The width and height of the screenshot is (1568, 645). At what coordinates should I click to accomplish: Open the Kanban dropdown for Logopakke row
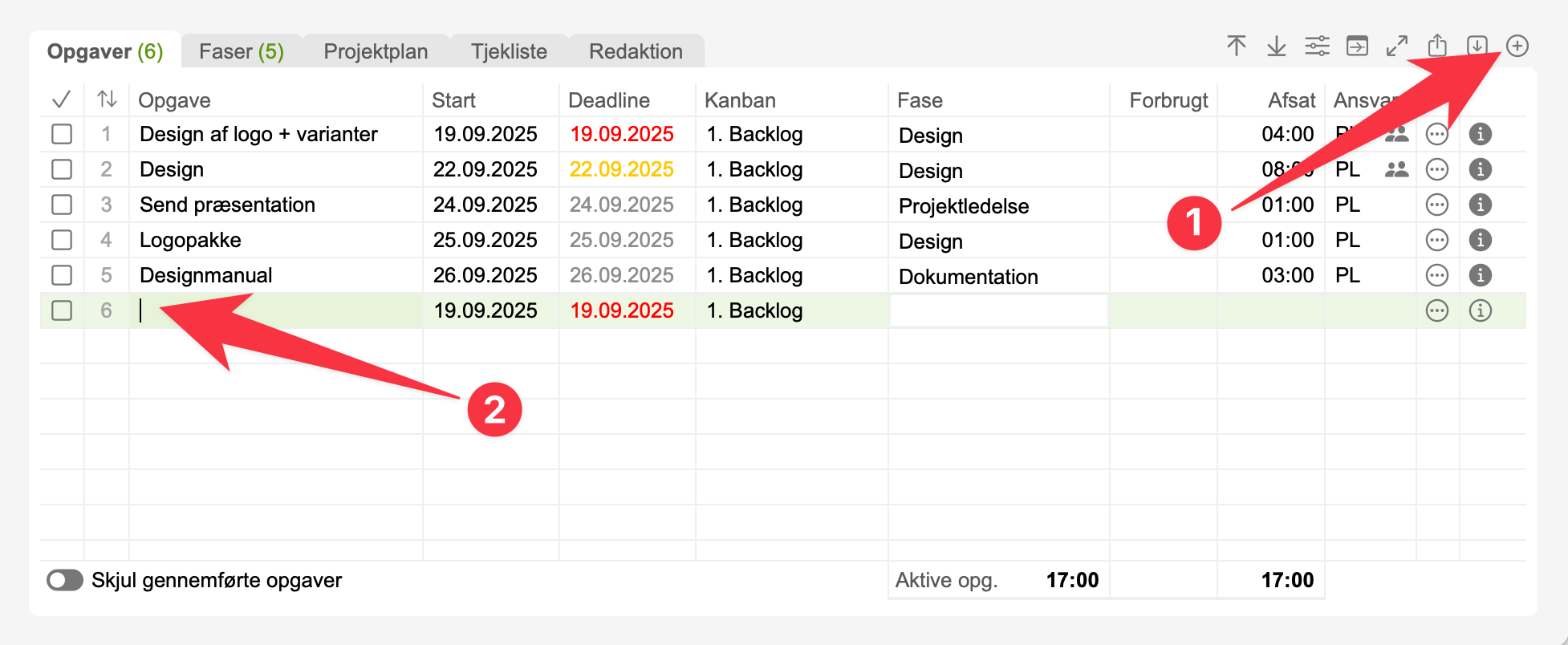(x=790, y=240)
